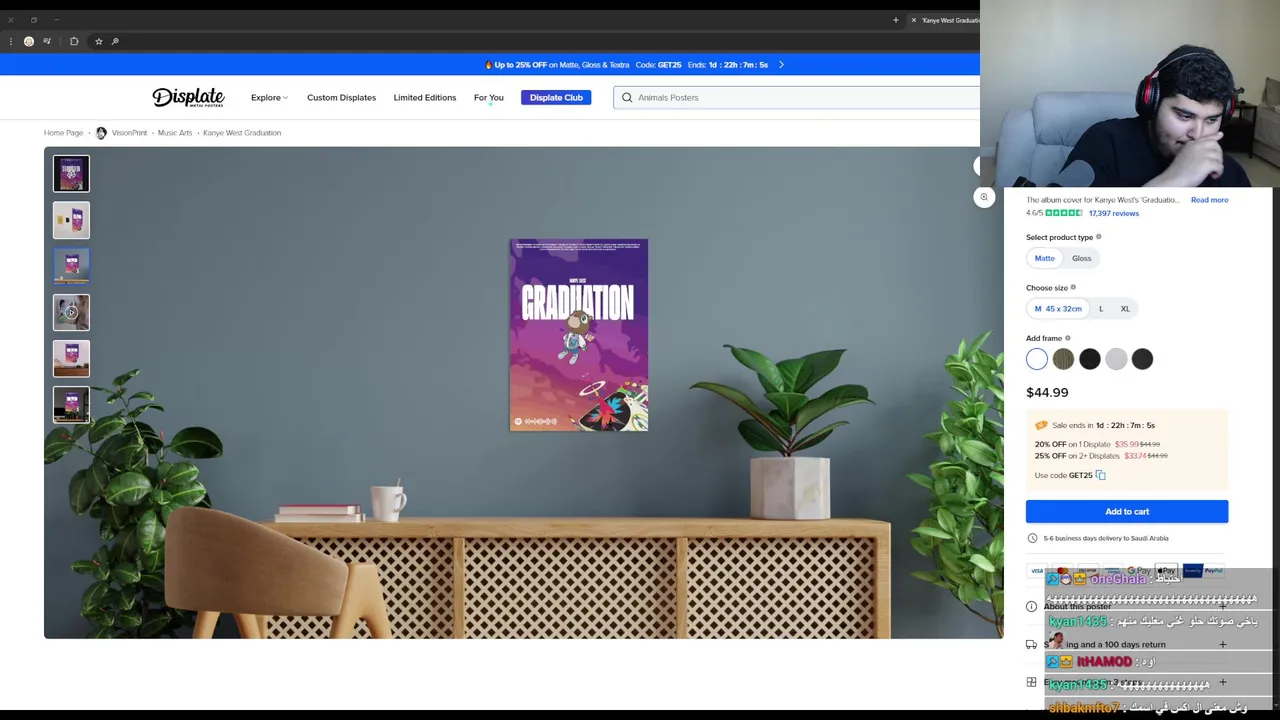Select the third thumbnail room view
This screenshot has width=1280, height=720.
pos(71,266)
